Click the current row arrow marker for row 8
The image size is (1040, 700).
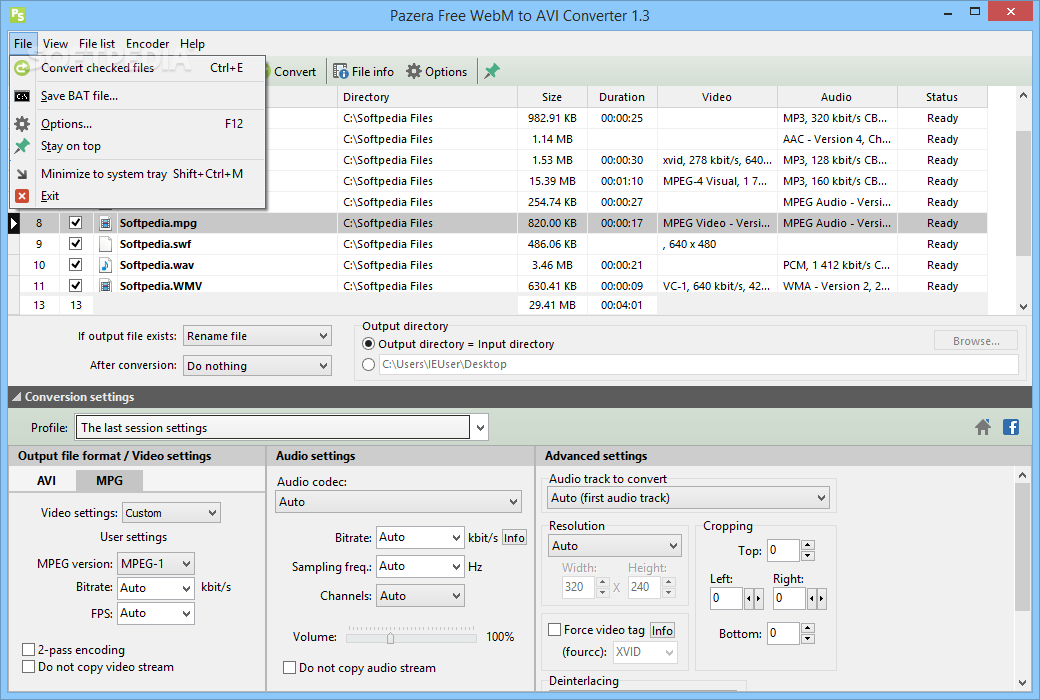tap(14, 223)
